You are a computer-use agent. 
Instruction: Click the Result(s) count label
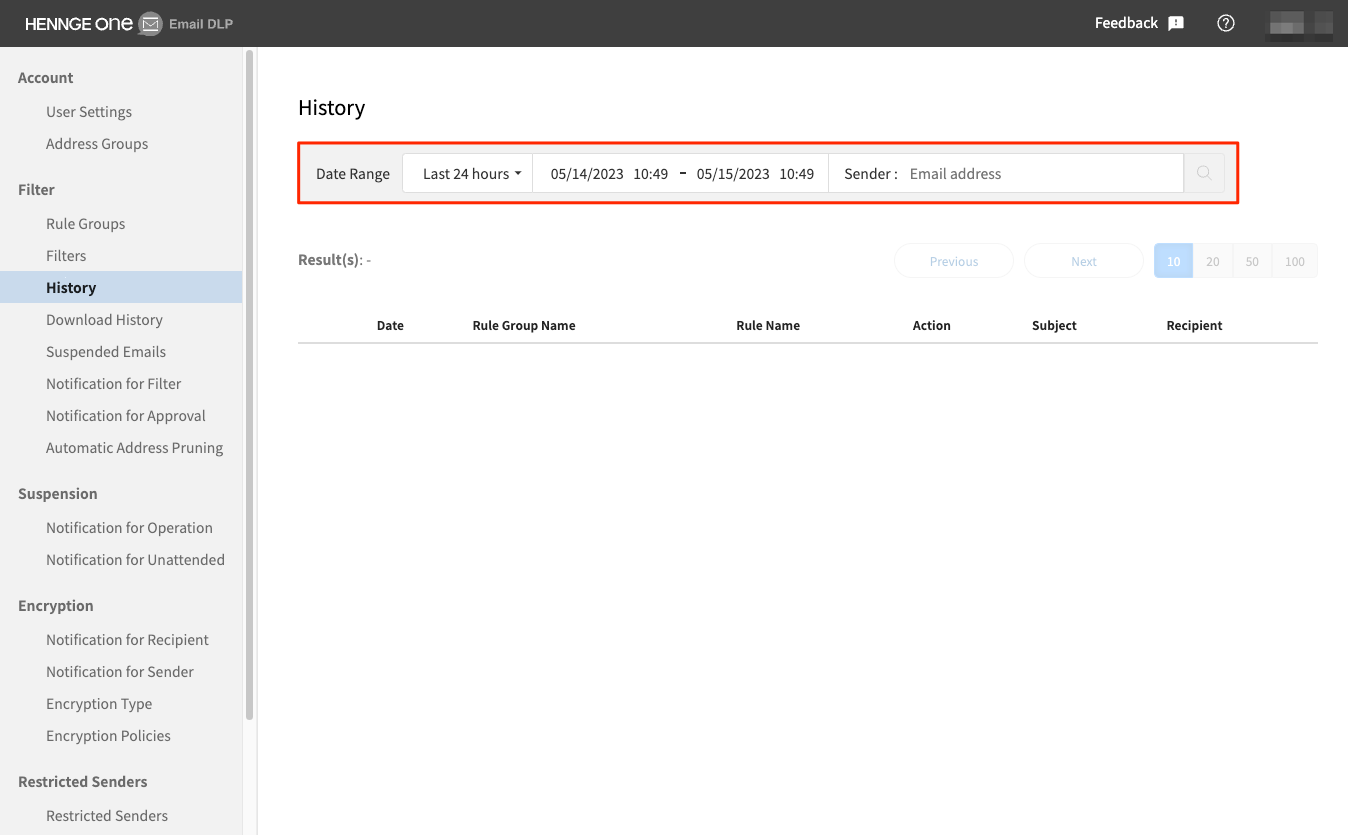point(335,260)
